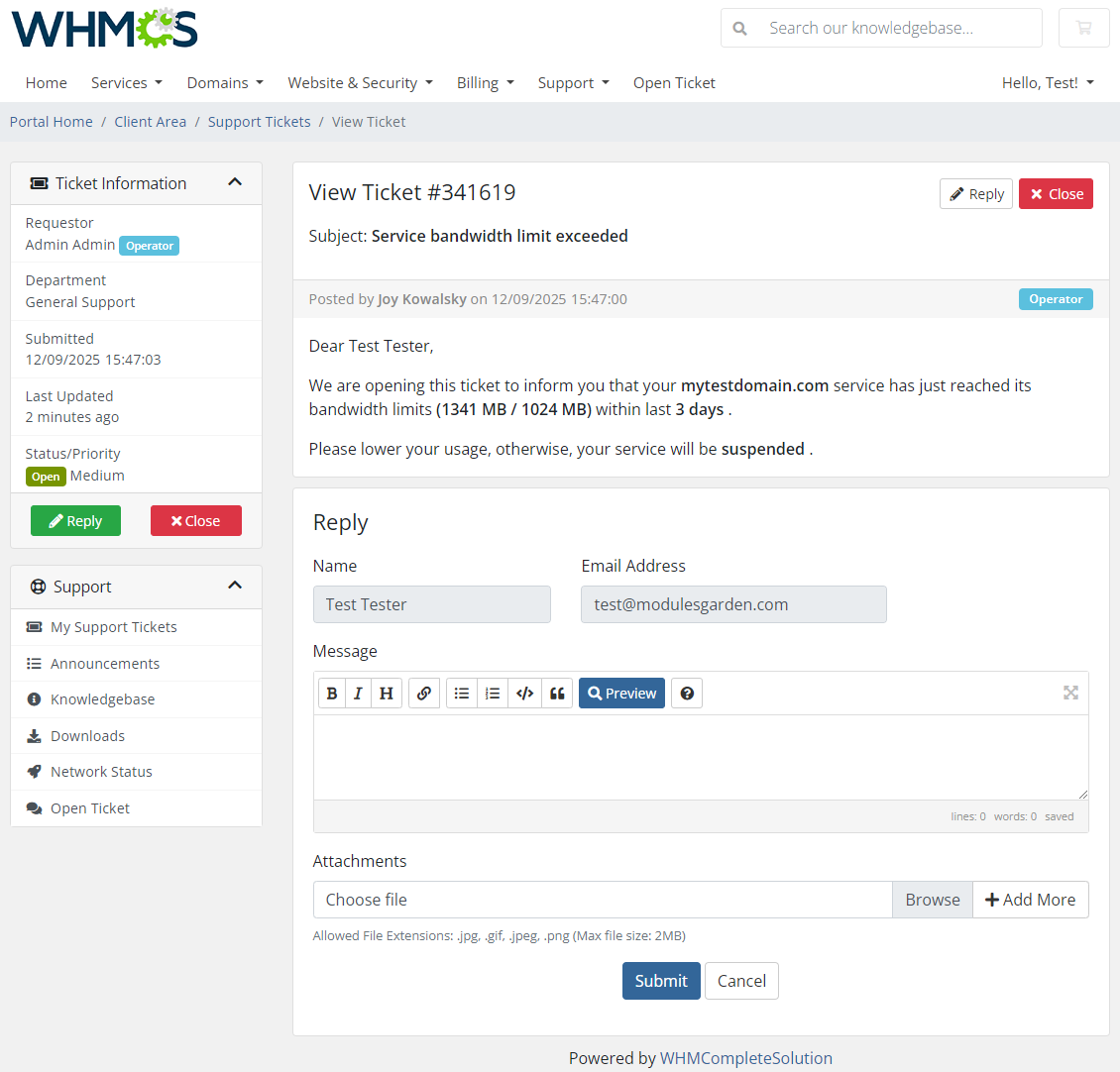This screenshot has width=1120, height=1072.
Task: Open the Billing dropdown menu
Action: pos(485,82)
